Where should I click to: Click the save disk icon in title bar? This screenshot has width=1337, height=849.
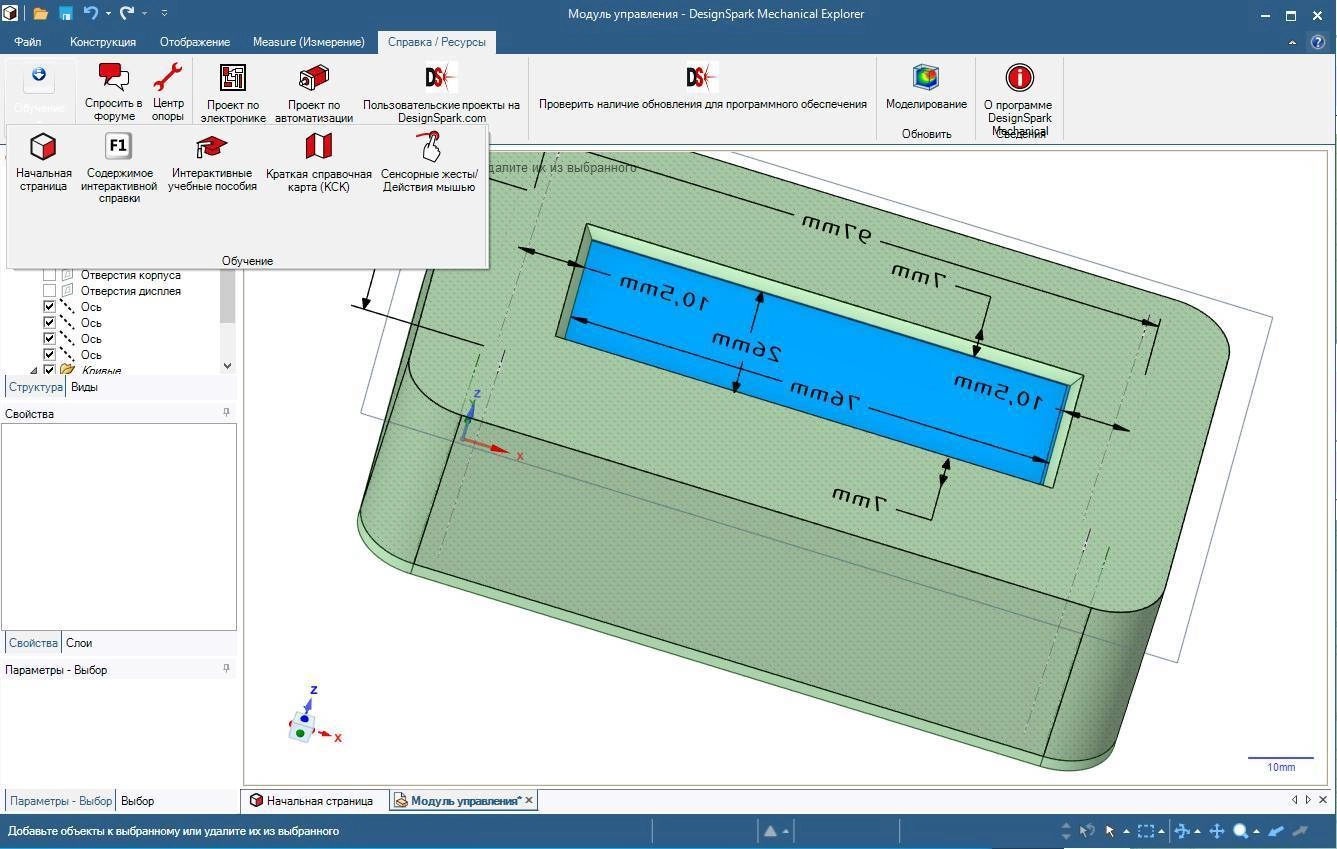pyautogui.click(x=66, y=14)
